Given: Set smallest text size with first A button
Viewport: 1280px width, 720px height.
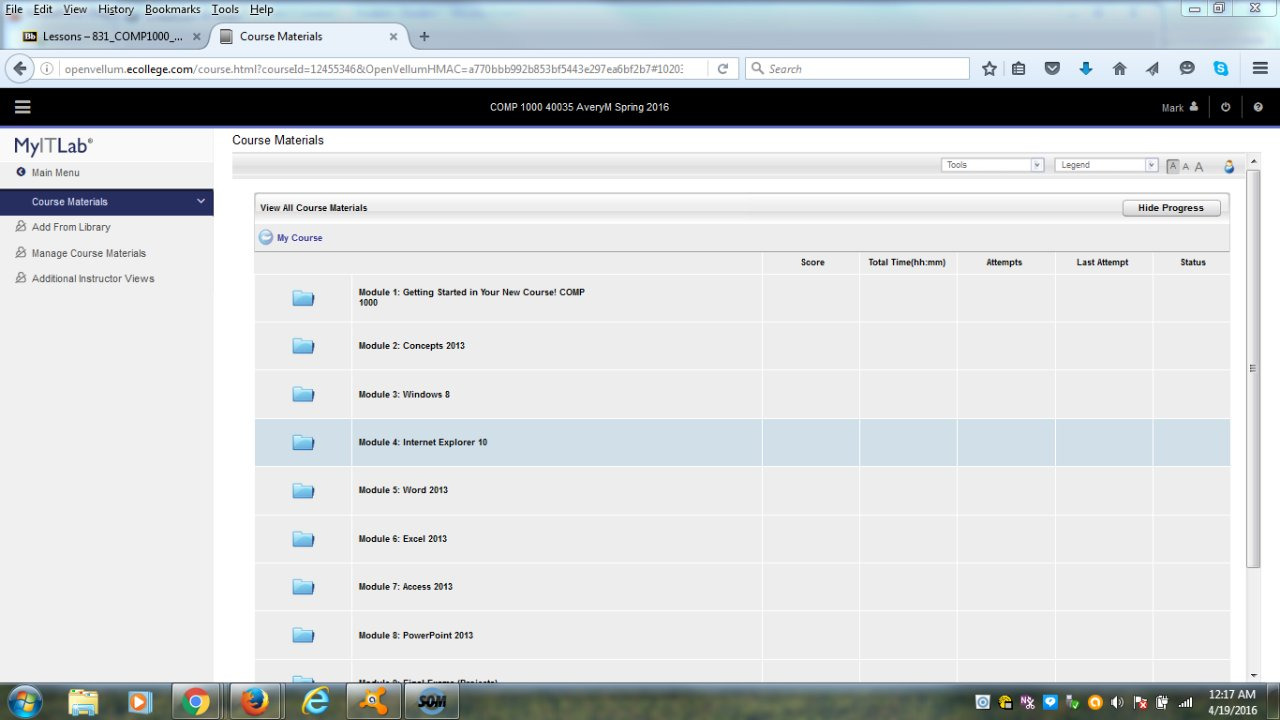Looking at the screenshot, I should [x=1173, y=166].
